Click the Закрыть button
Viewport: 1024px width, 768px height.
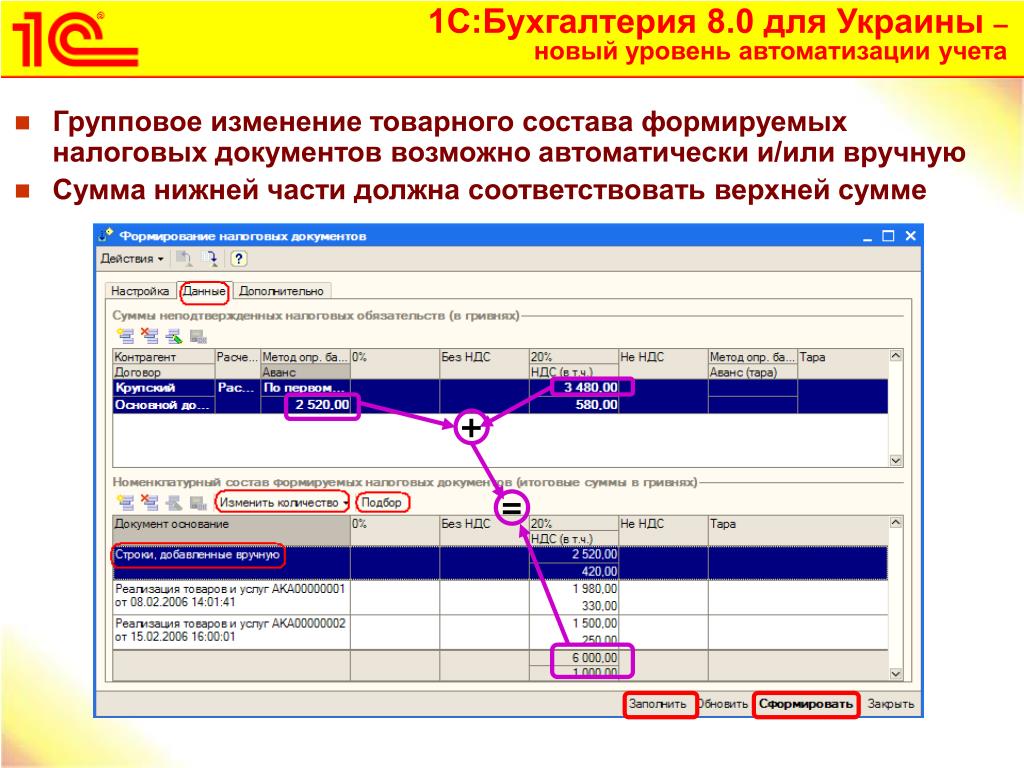891,704
